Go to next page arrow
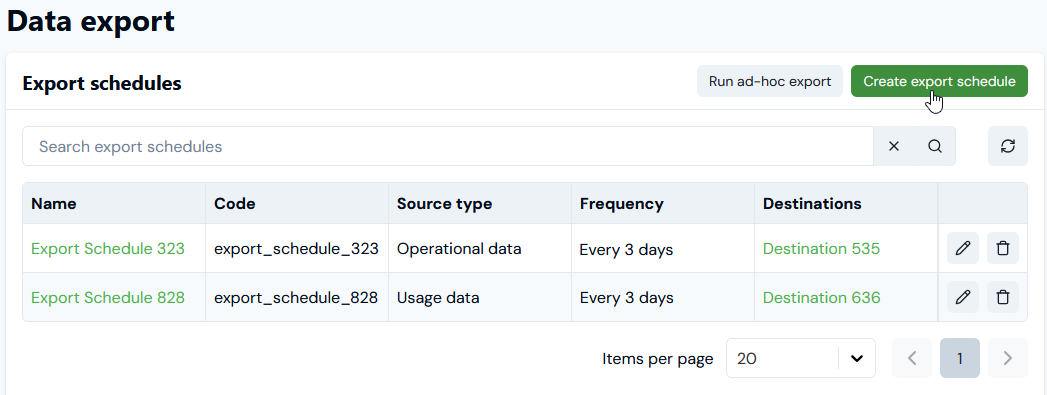Image resolution: width=1047 pixels, height=395 pixels. tap(1008, 358)
